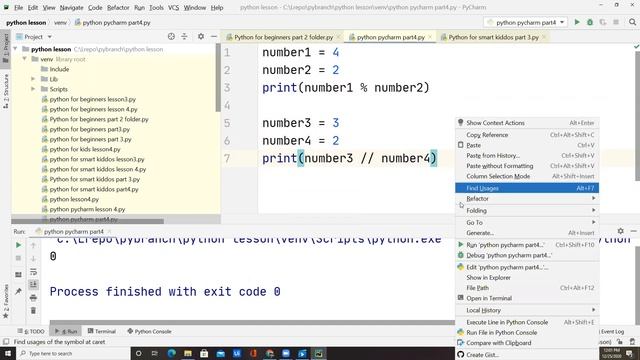Collapse the python lesson root folder
Viewport: 640px width, 360px height.
click(16, 49)
